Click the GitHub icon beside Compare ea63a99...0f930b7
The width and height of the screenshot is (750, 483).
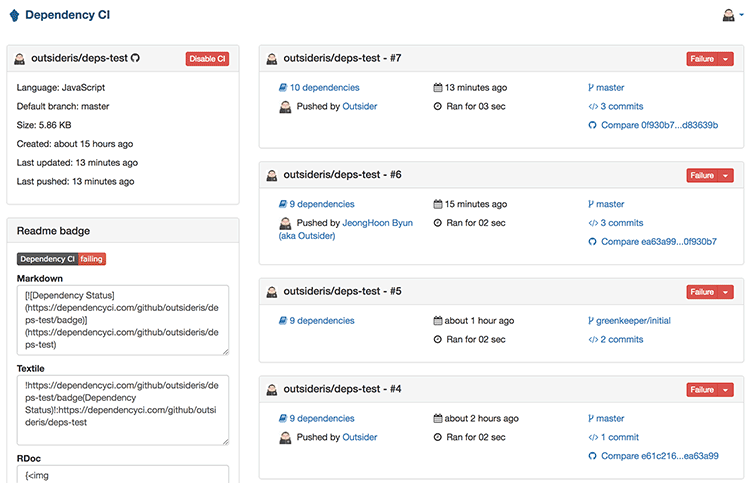(592, 242)
